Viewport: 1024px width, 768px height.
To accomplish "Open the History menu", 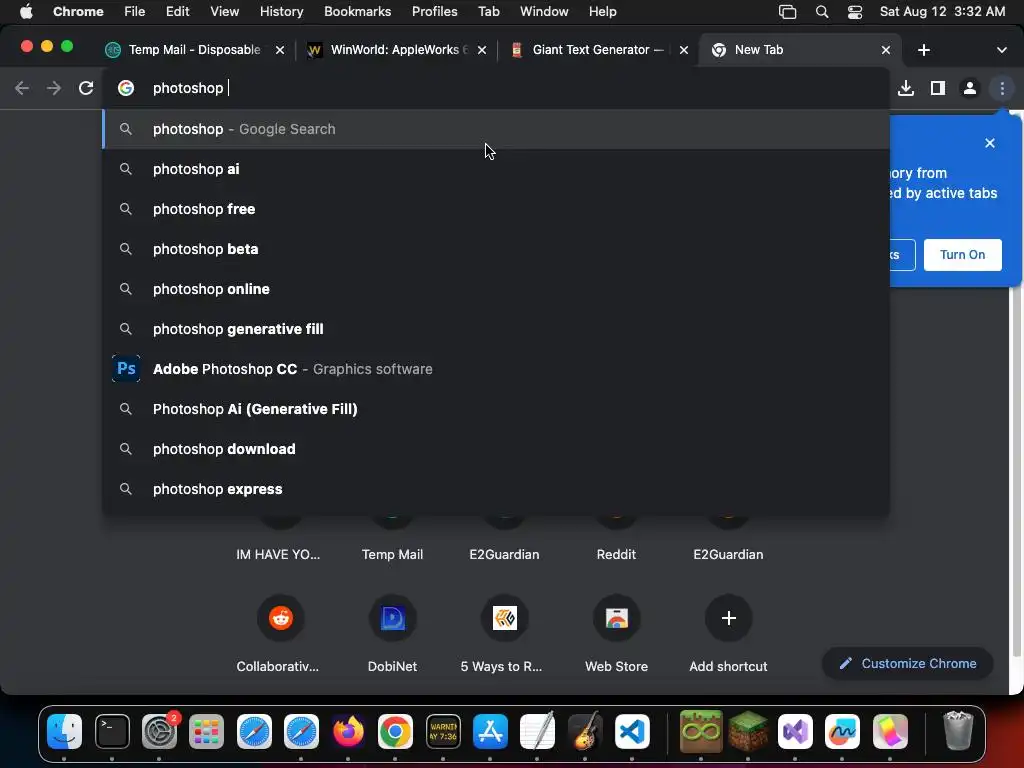I will (281, 12).
